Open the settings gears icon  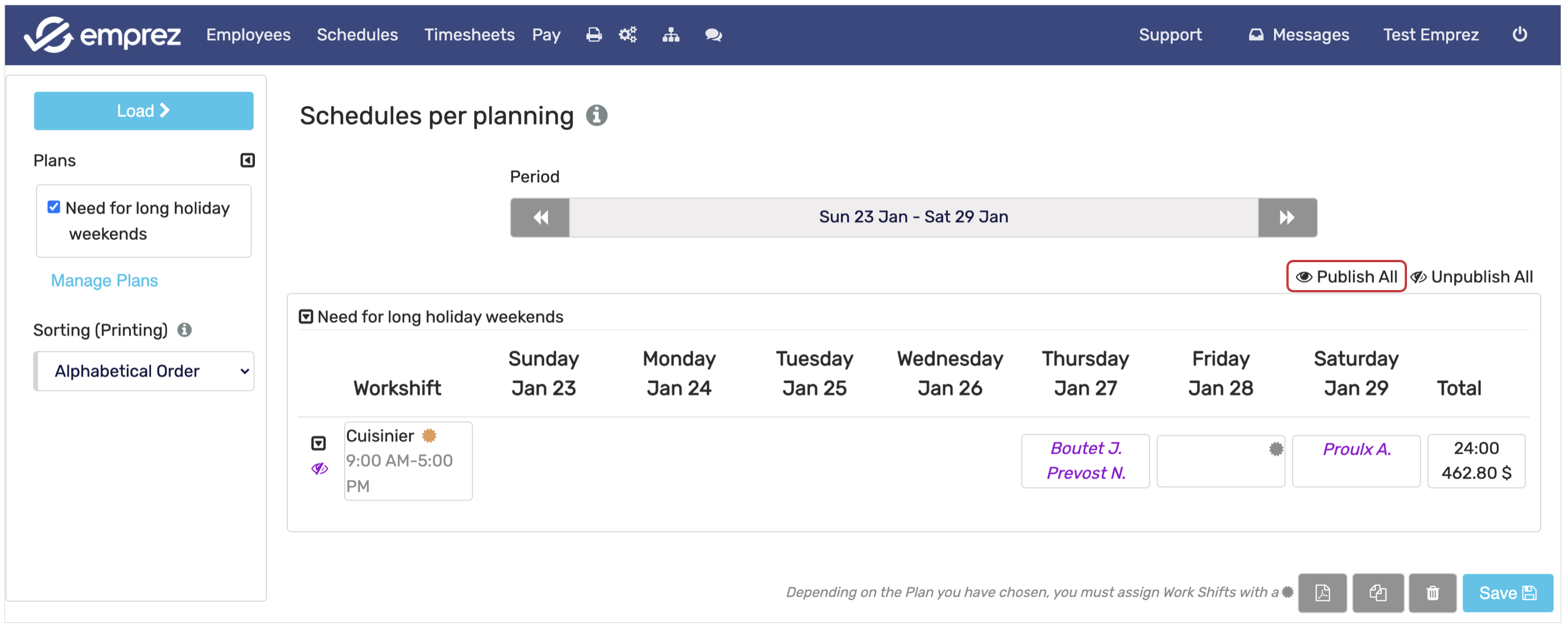pyautogui.click(x=628, y=35)
